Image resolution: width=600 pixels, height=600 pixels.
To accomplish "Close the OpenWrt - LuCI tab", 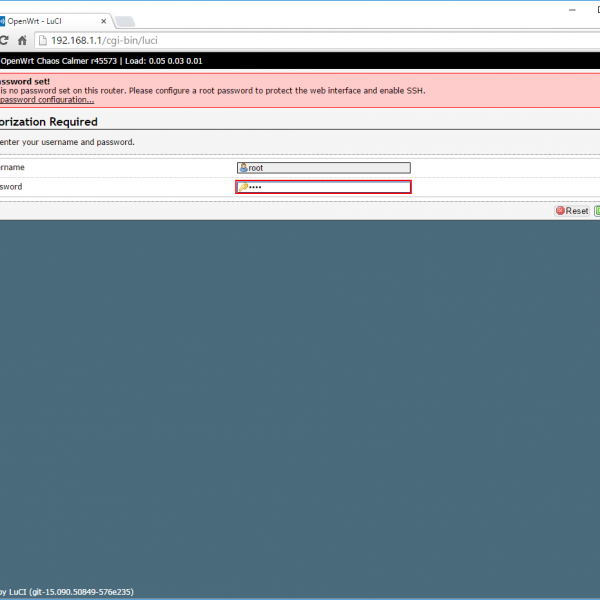I will (103, 20).
